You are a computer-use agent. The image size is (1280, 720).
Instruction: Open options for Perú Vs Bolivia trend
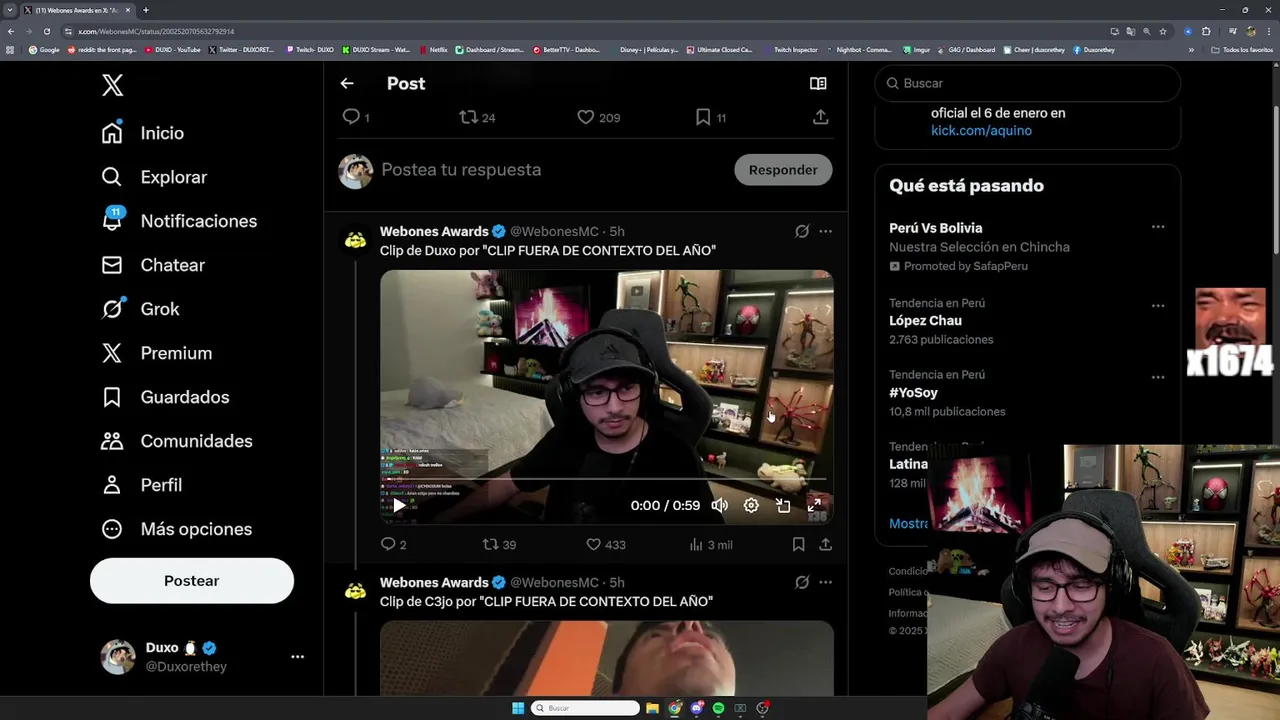pyautogui.click(x=1158, y=227)
